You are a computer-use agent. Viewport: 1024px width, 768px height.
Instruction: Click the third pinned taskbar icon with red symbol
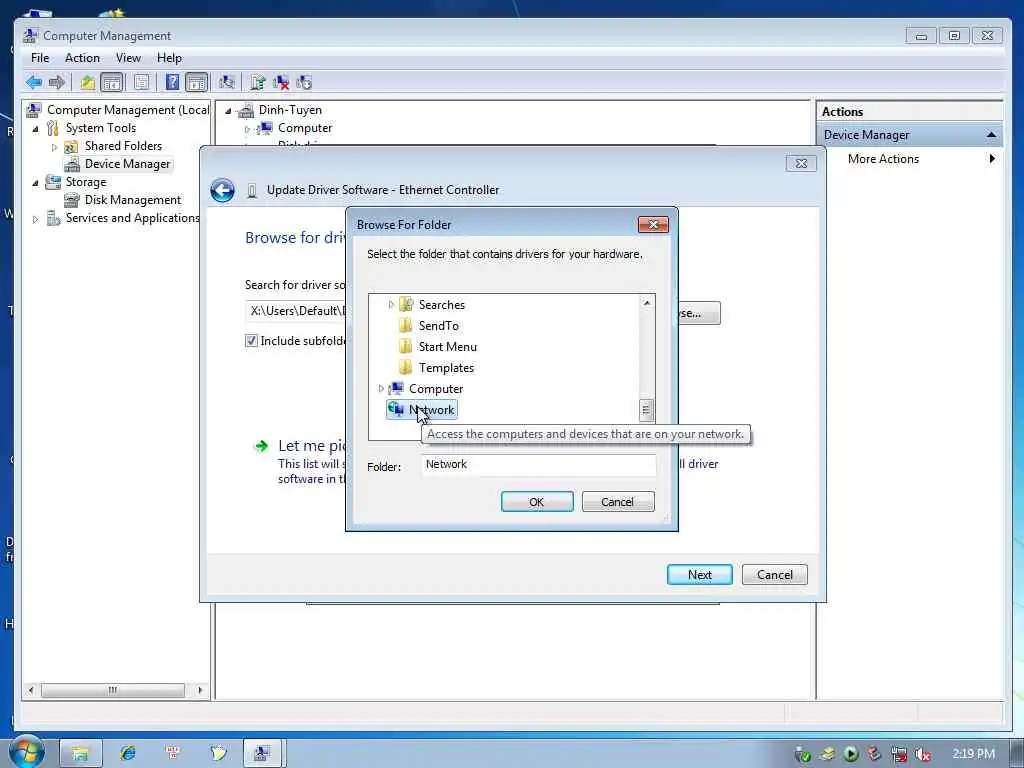pyautogui.click(x=174, y=753)
